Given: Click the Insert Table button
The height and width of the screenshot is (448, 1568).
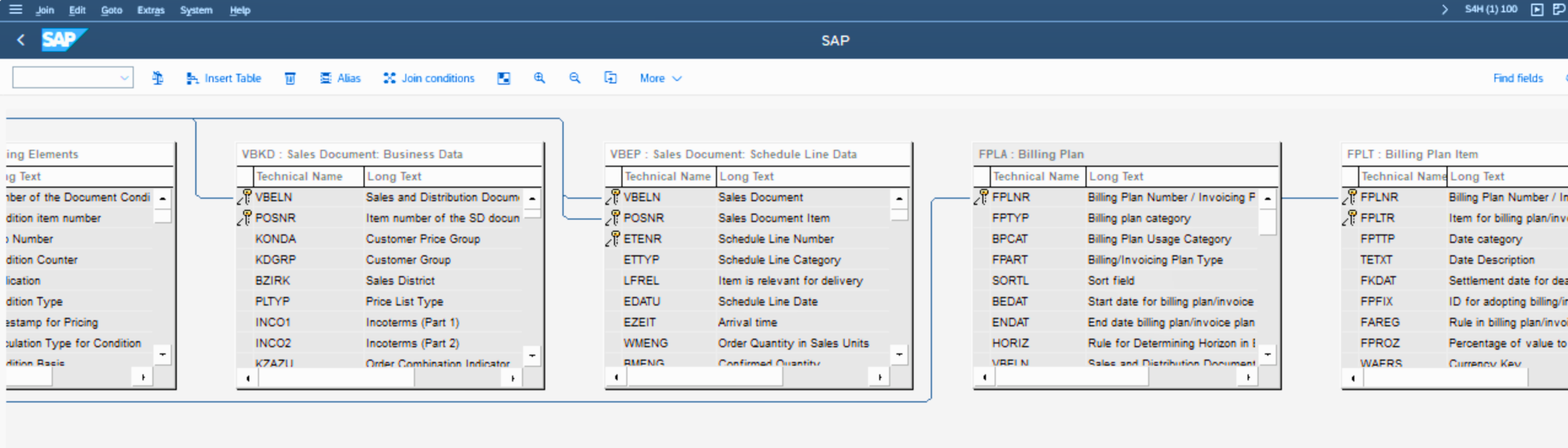Looking at the screenshot, I should point(224,78).
